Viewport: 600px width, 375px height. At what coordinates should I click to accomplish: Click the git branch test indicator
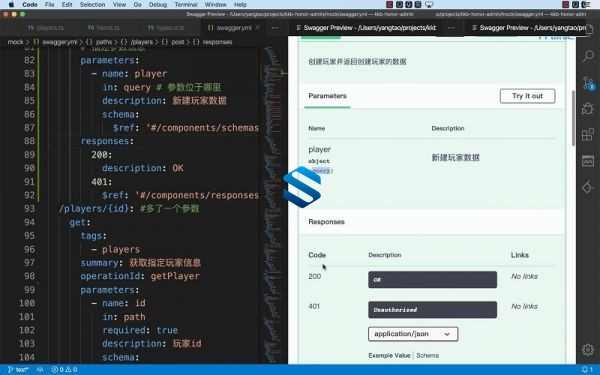coord(18,369)
